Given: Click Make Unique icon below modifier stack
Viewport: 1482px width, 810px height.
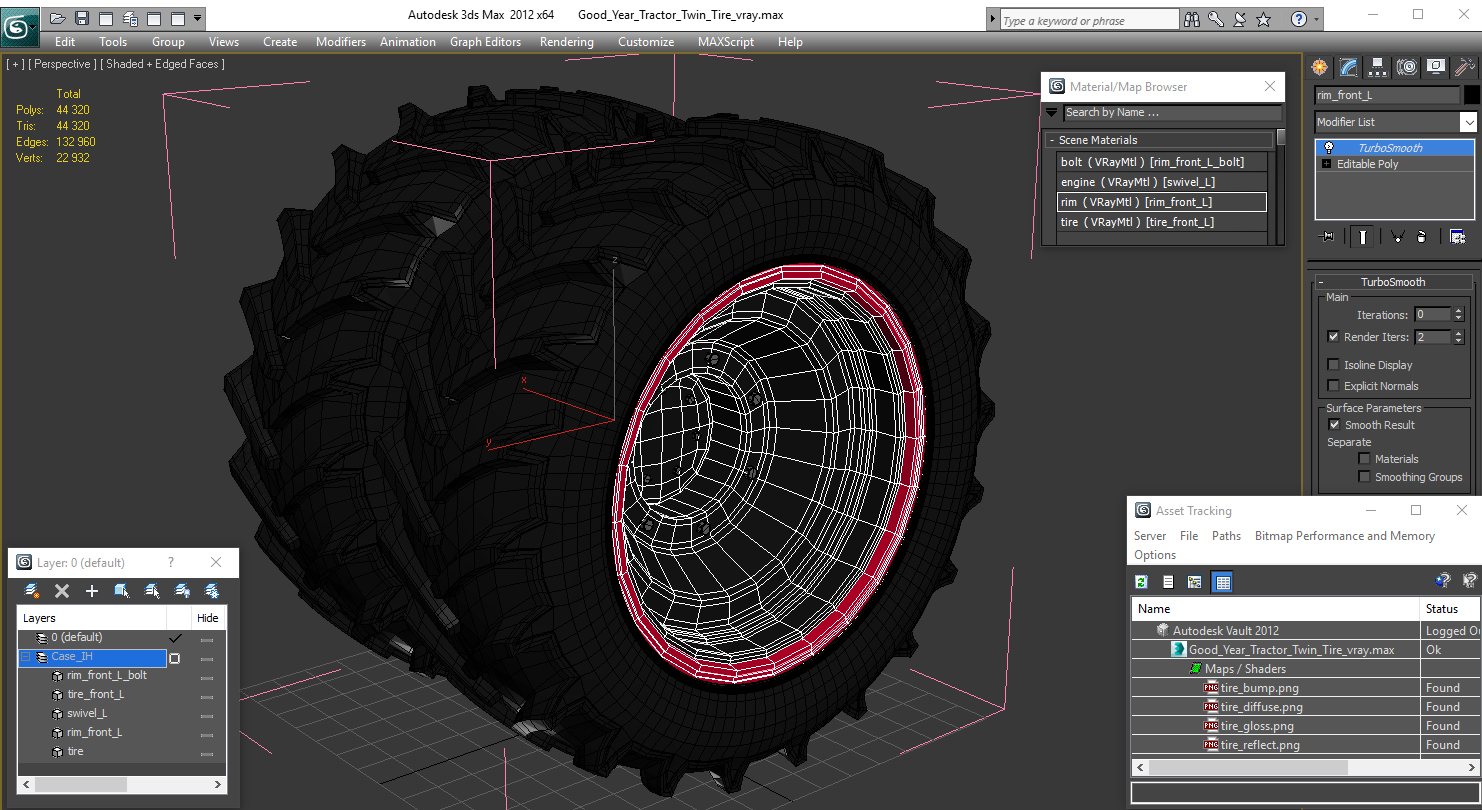Looking at the screenshot, I should [x=1397, y=237].
